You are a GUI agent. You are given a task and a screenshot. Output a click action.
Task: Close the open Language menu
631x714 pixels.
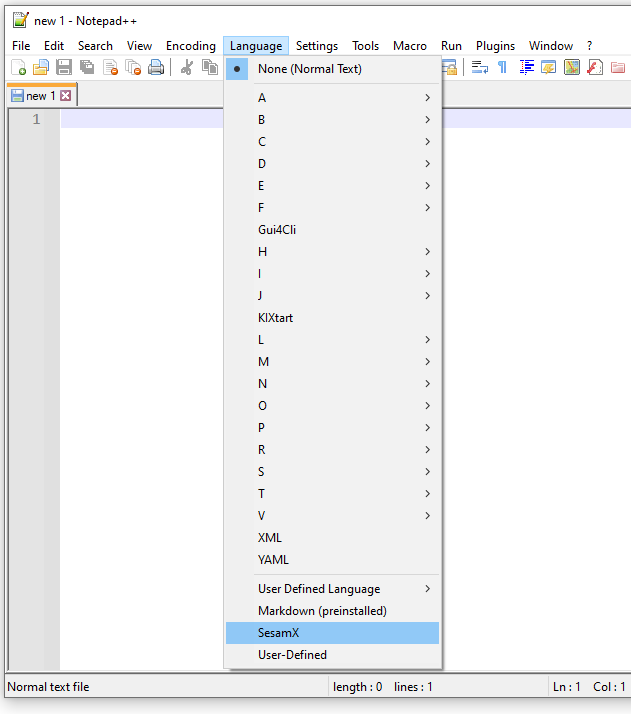coord(256,46)
